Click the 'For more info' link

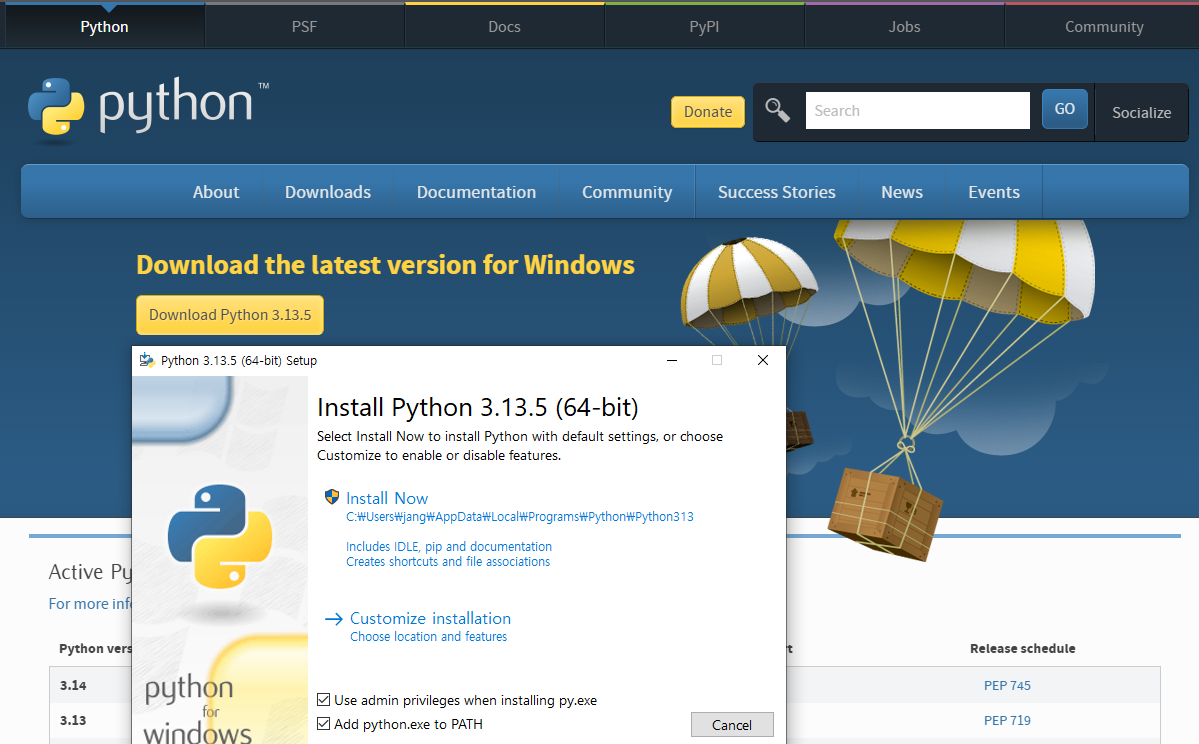pos(90,603)
